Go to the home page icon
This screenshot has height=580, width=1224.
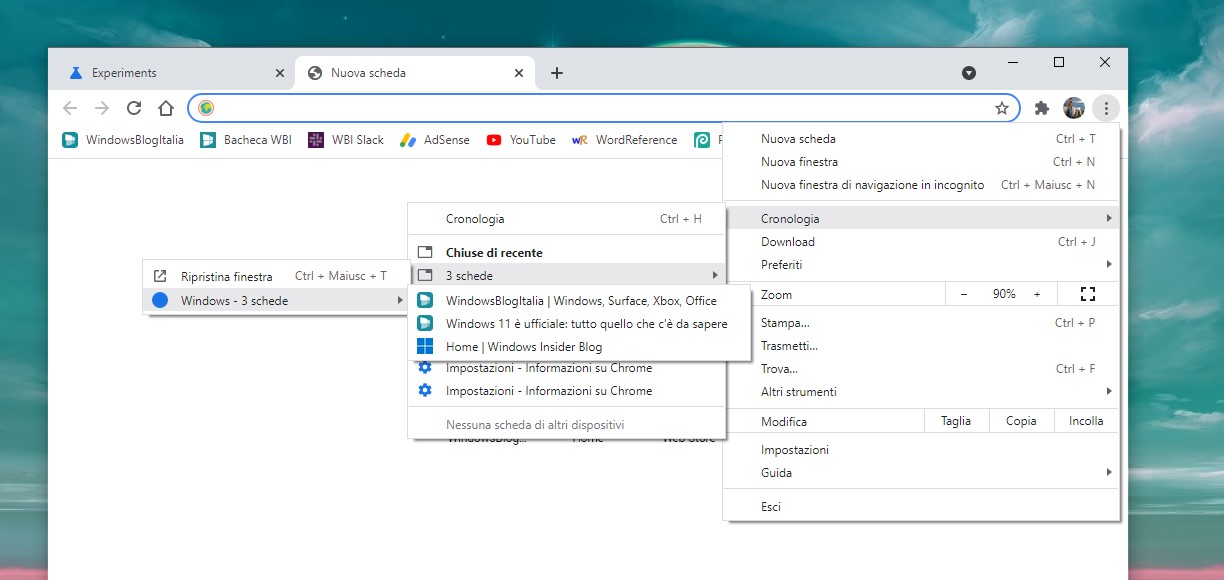point(166,108)
